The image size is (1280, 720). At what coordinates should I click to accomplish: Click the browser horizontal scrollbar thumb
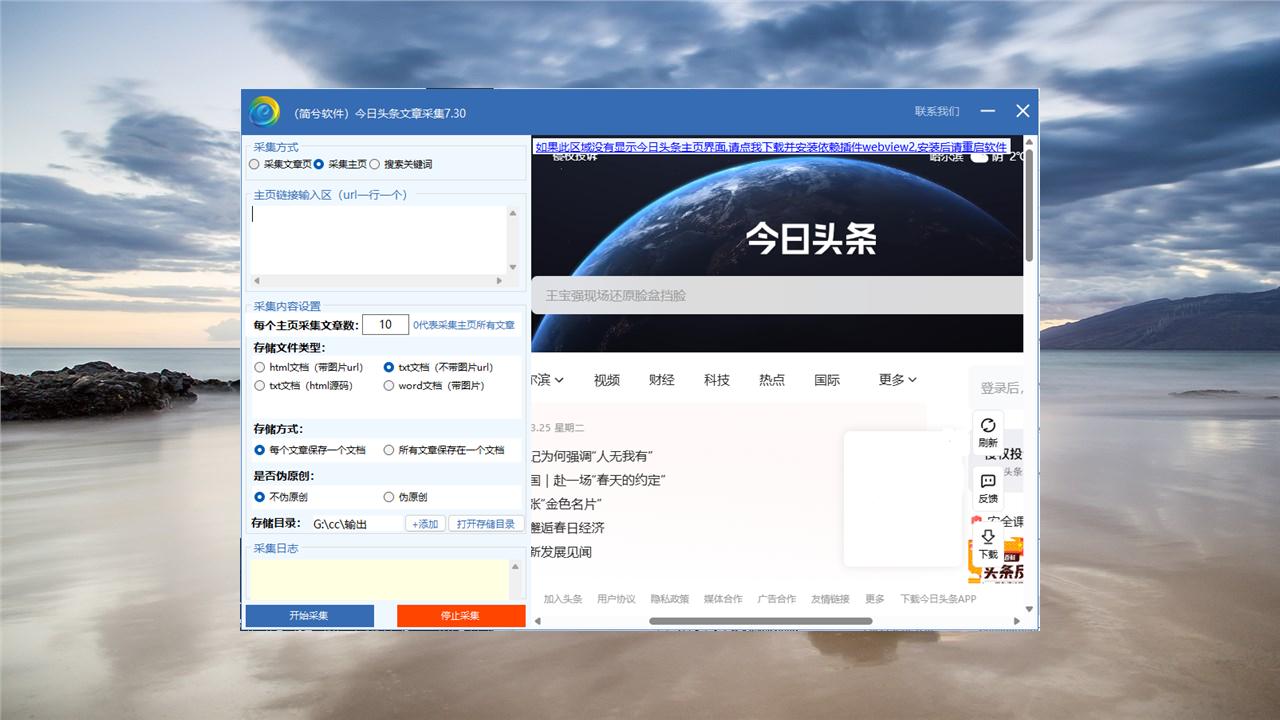[x=760, y=621]
